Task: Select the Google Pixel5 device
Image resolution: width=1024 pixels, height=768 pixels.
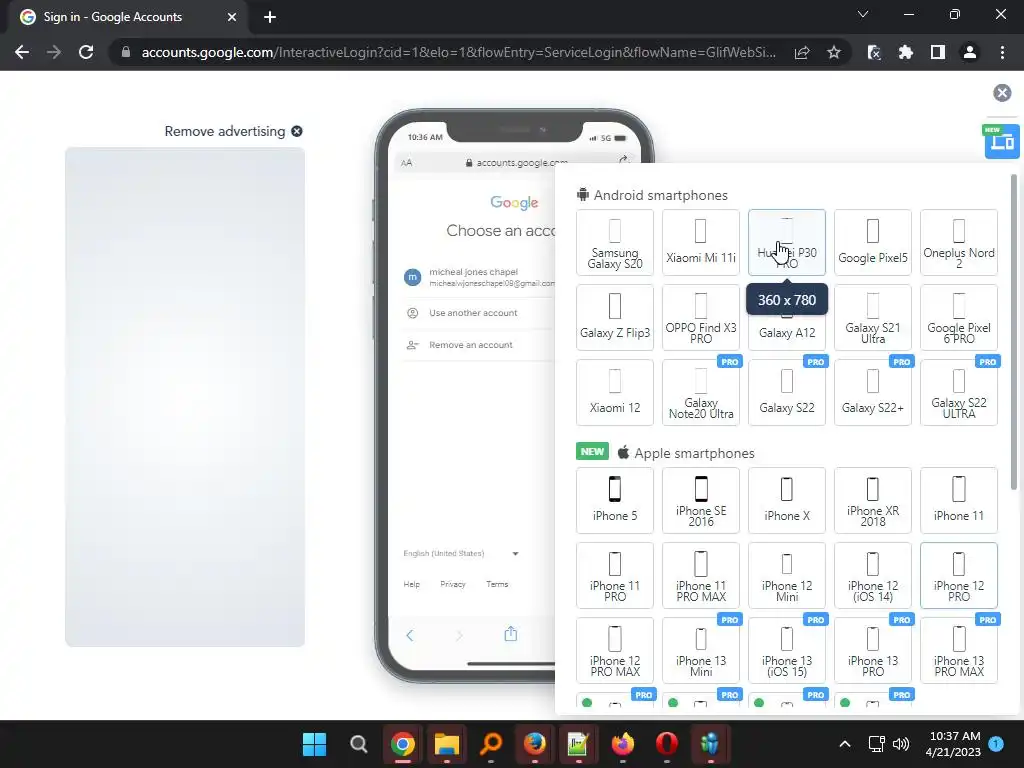Action: click(872, 242)
